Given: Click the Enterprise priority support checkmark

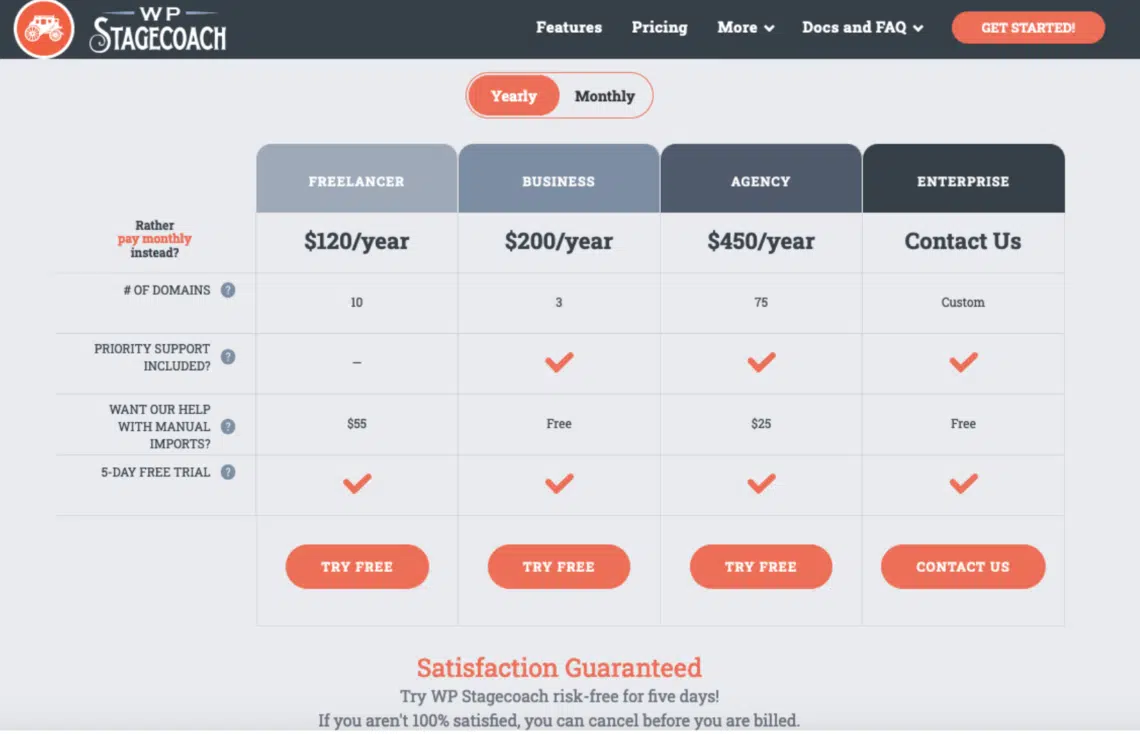Looking at the screenshot, I should pos(963,362).
